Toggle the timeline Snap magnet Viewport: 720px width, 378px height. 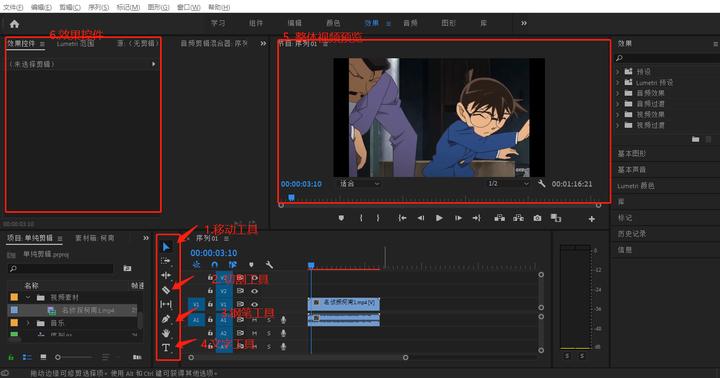(214, 265)
